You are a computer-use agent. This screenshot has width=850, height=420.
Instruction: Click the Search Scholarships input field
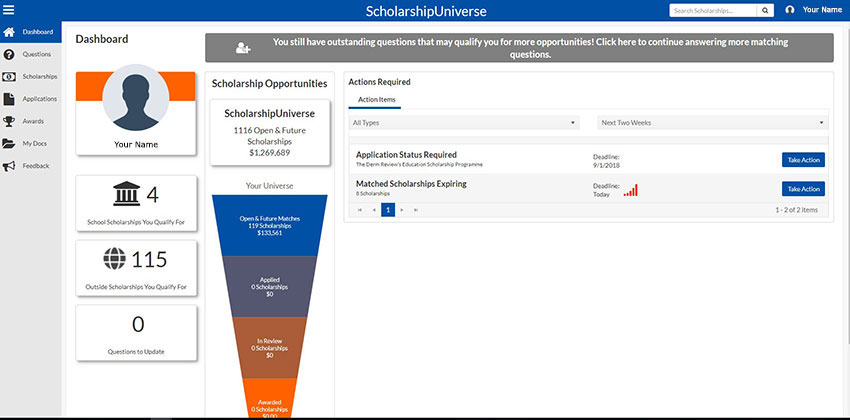(x=713, y=10)
